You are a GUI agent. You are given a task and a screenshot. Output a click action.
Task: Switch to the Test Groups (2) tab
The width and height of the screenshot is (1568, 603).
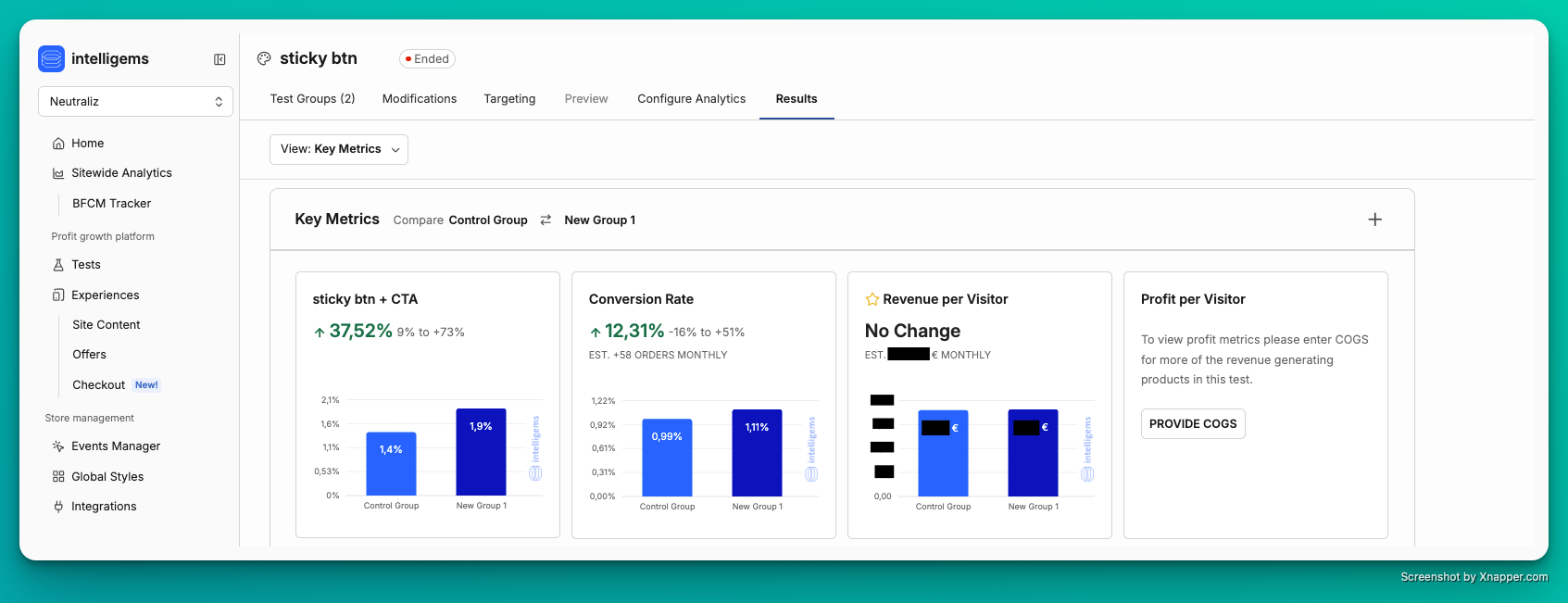312,99
